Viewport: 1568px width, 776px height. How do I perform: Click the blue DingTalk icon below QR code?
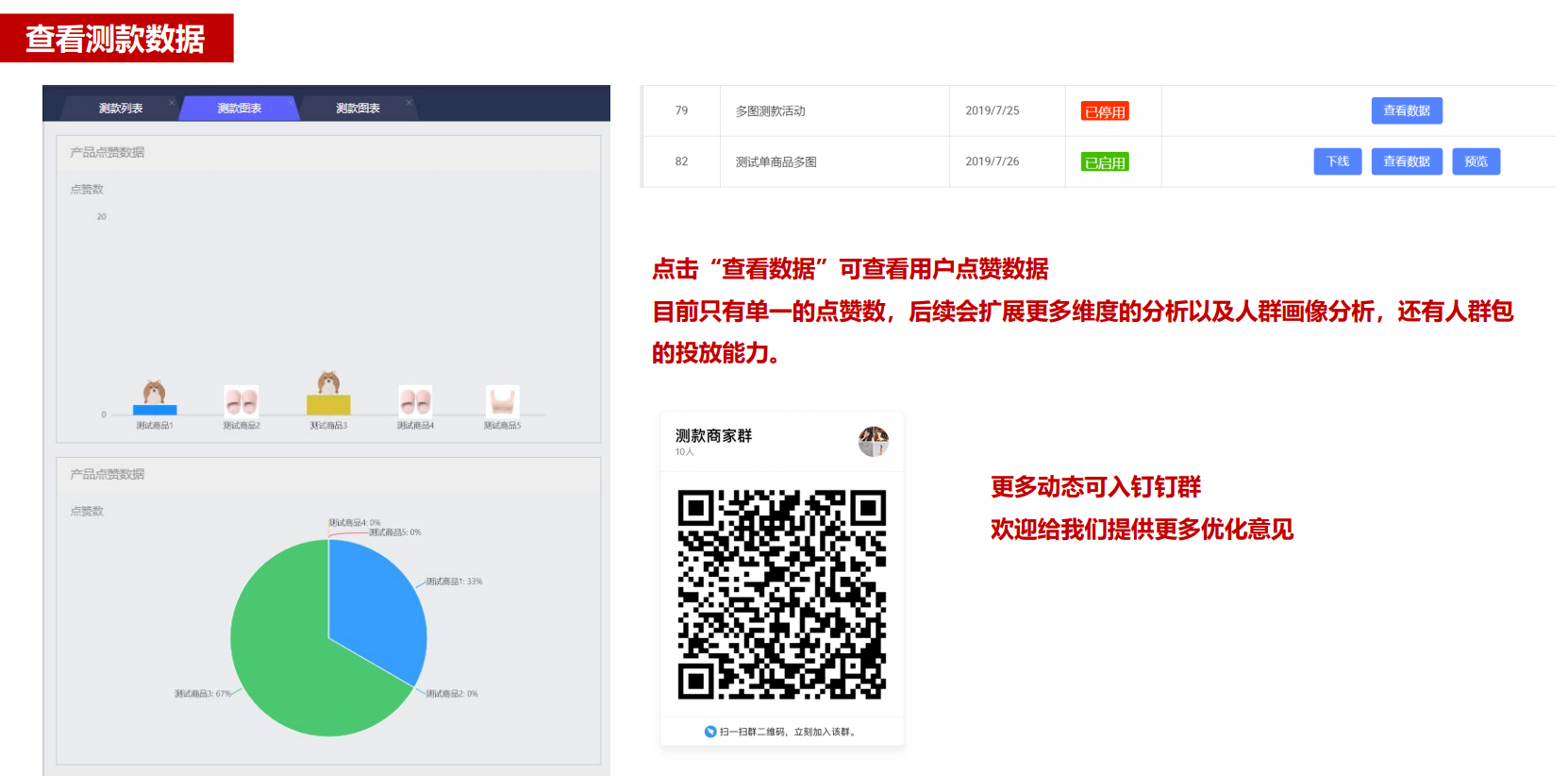pyautogui.click(x=710, y=732)
